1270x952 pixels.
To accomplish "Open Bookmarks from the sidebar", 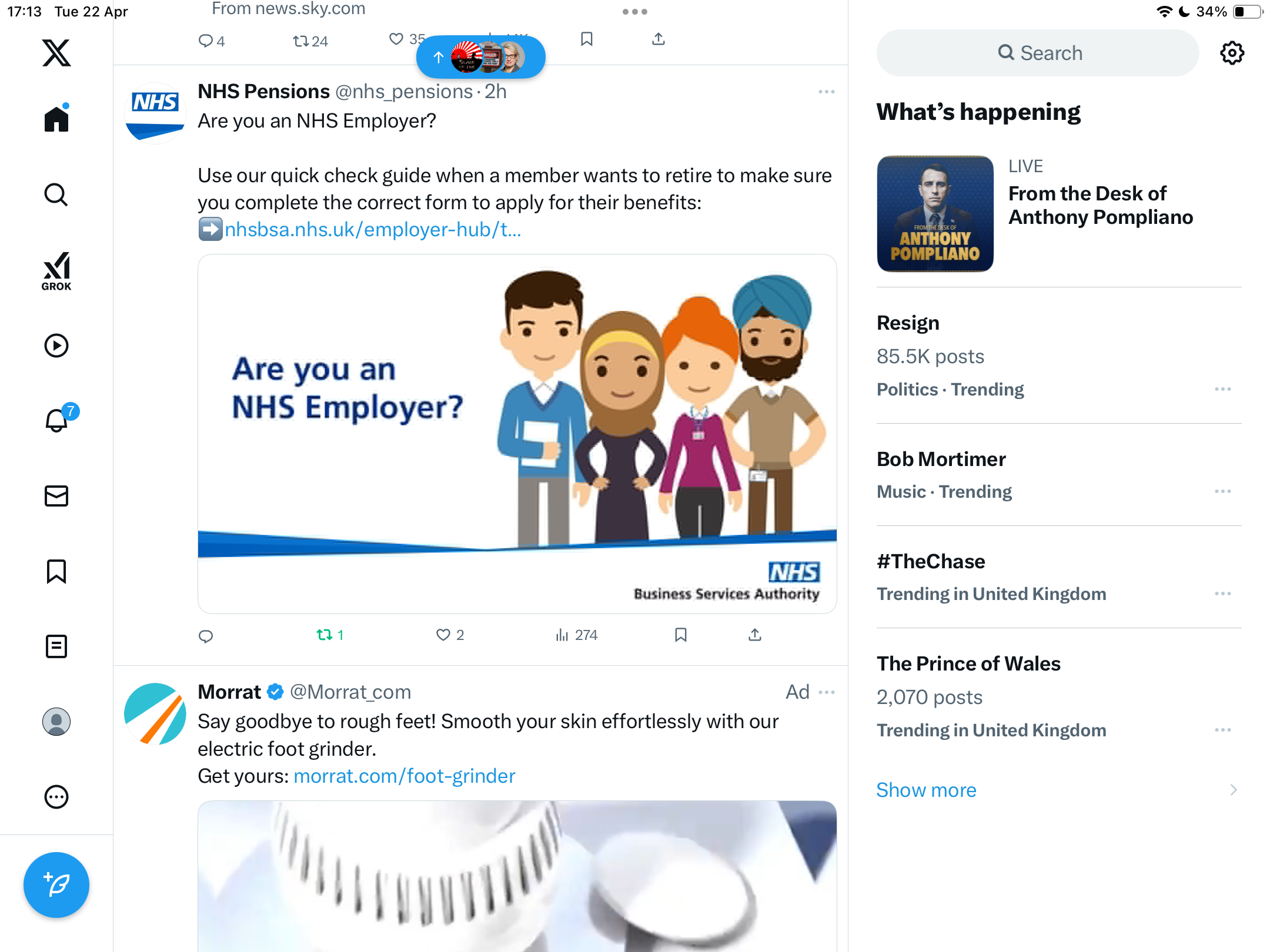I will [x=56, y=571].
